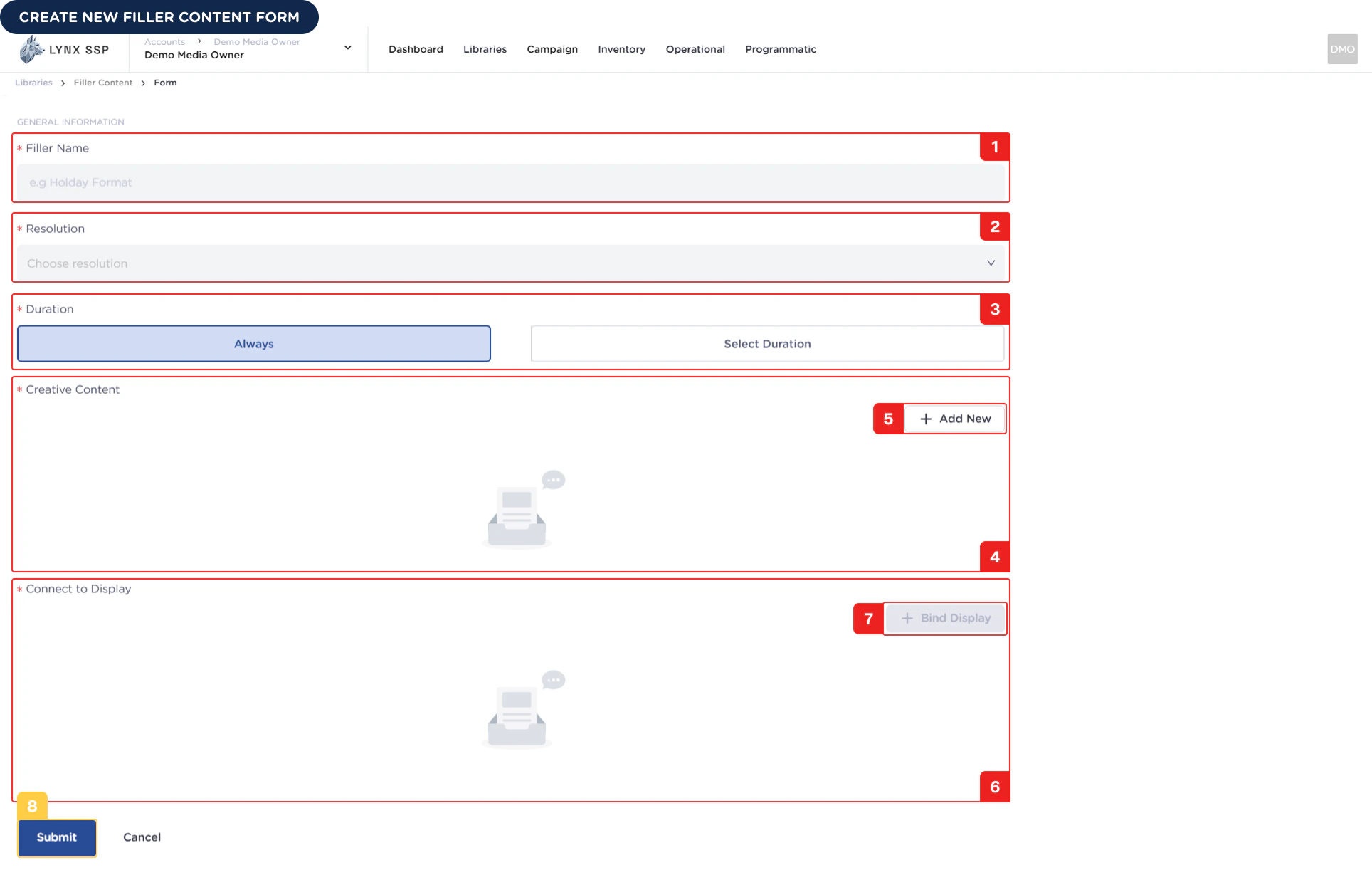The image size is (1372, 875).
Task: Switch duration to Select Duration
Action: [x=767, y=343]
